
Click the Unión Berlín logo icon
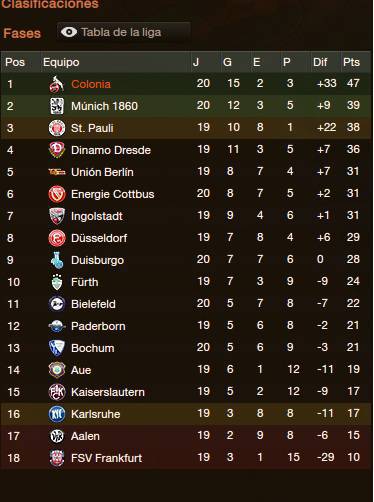pyautogui.click(x=57, y=172)
